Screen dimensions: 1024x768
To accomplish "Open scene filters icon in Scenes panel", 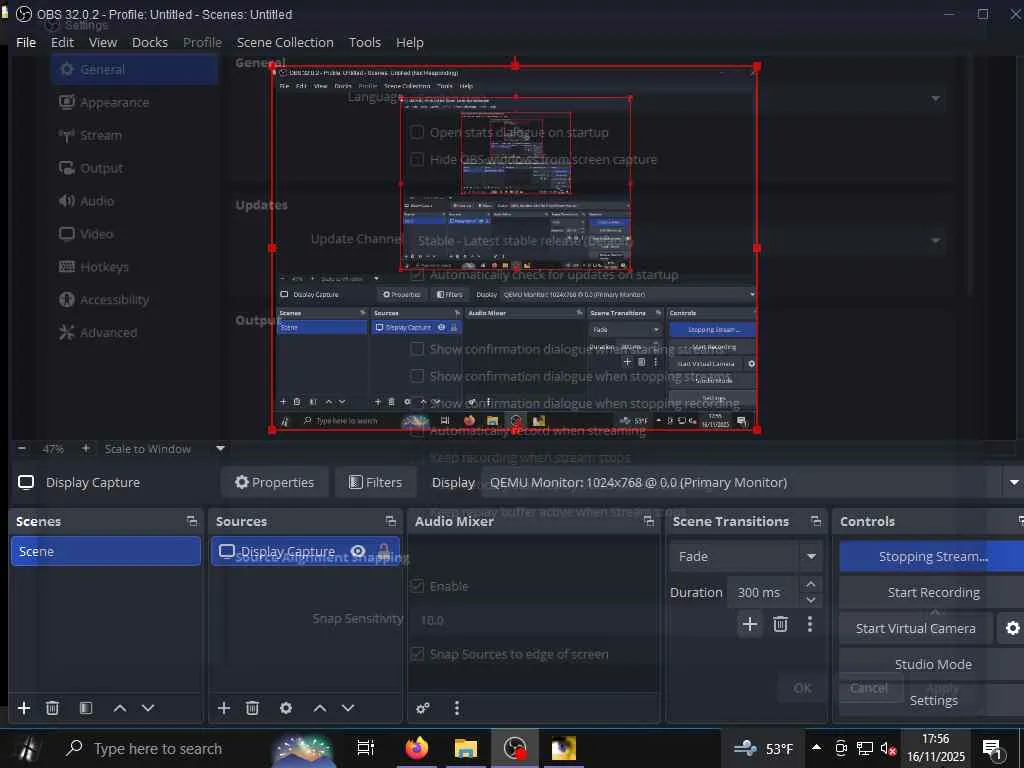I will coord(86,708).
